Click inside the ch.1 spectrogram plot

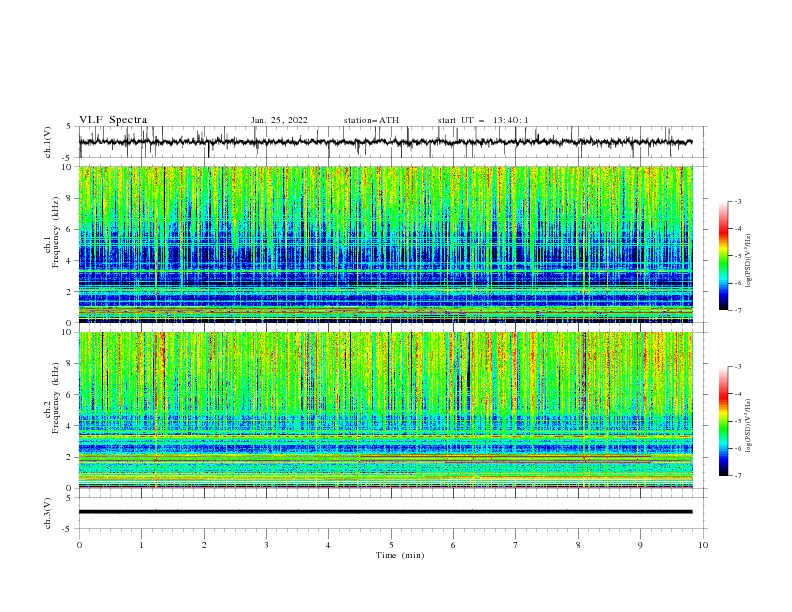coord(385,244)
